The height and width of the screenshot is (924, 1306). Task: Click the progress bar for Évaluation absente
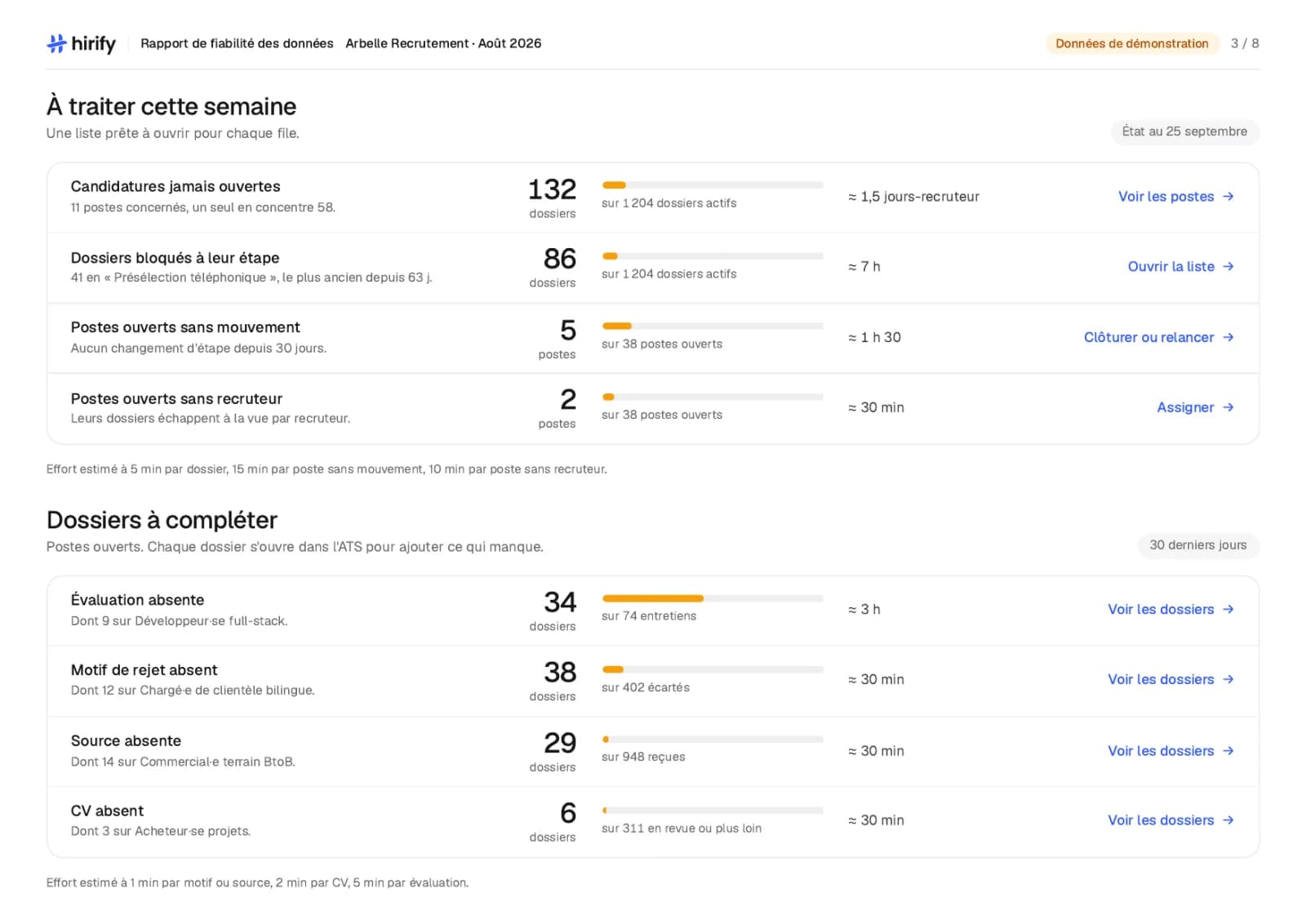click(x=713, y=598)
